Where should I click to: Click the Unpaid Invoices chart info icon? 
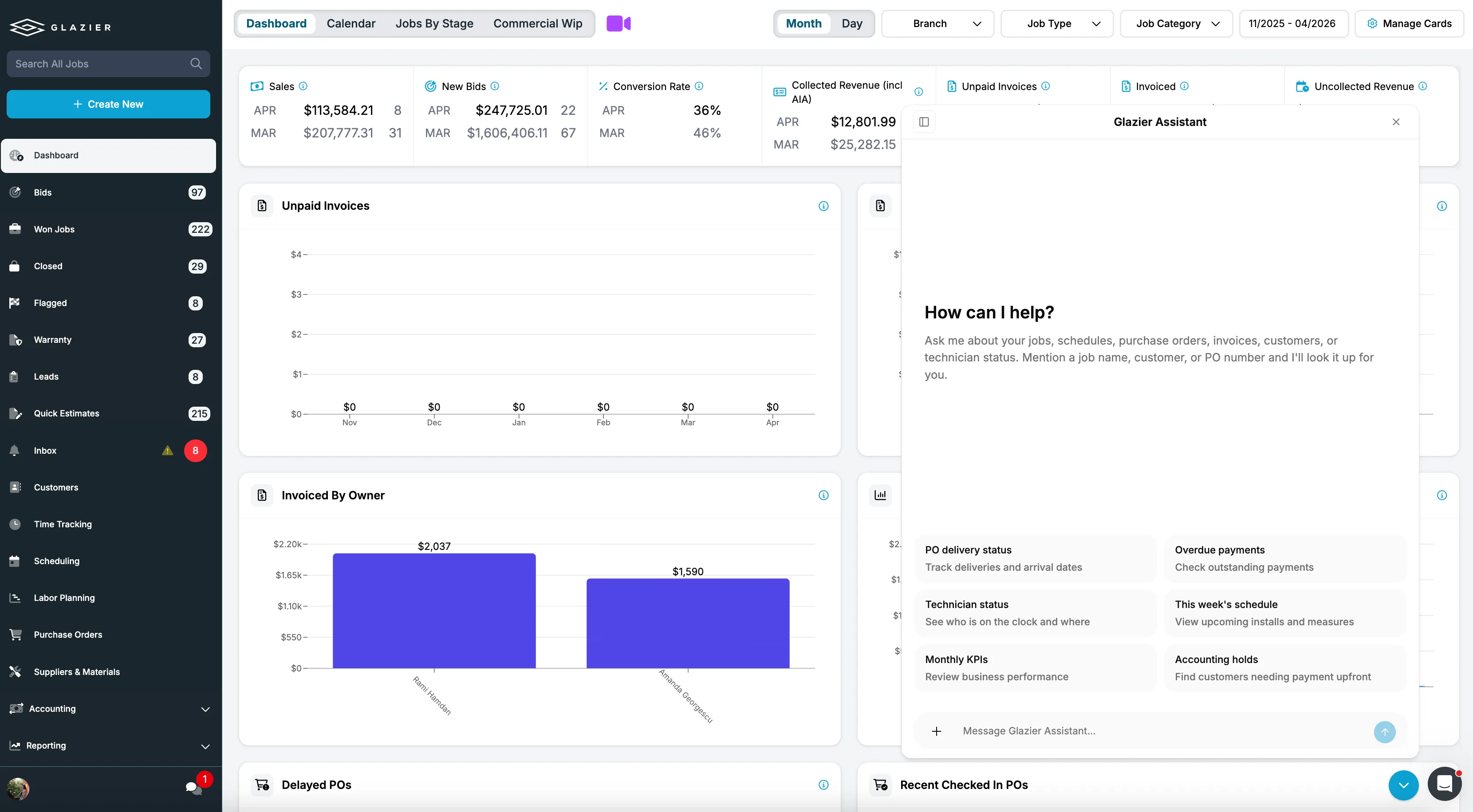(x=823, y=206)
